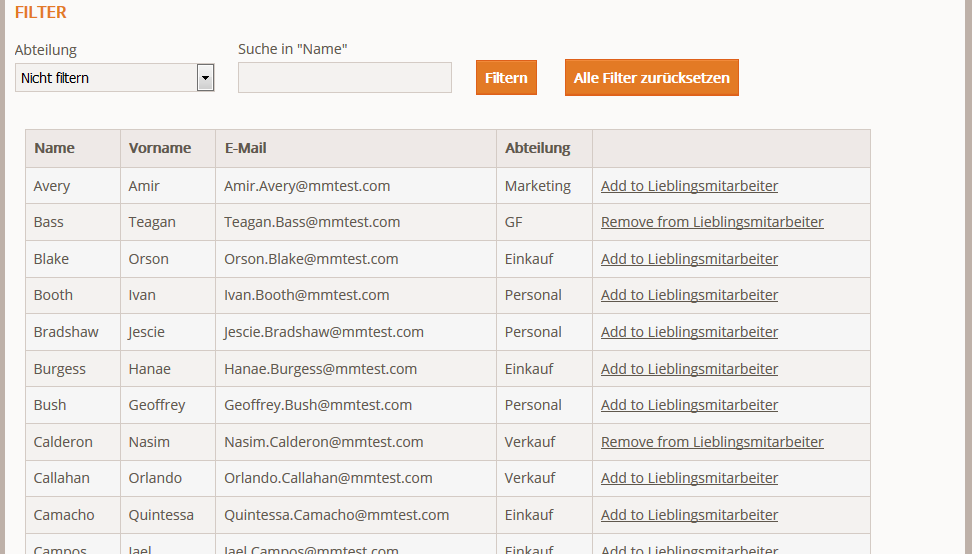Focus the 'Suche in Name' search field
972x554 pixels.
click(345, 77)
